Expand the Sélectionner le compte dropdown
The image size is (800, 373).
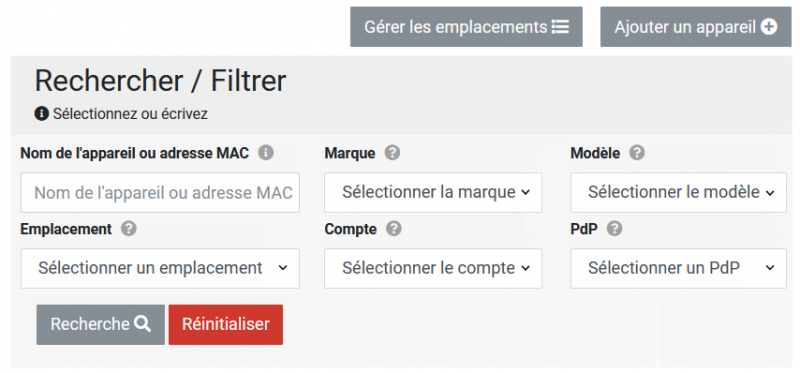click(433, 268)
